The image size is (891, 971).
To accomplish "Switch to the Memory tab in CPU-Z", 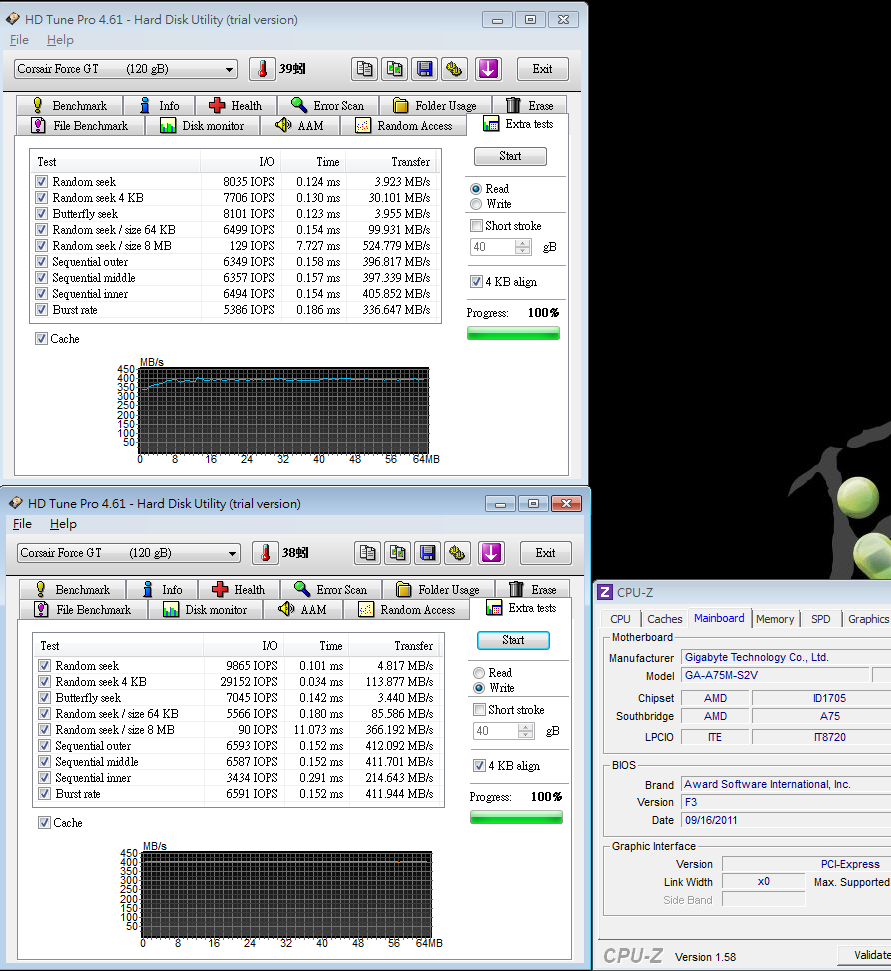I will point(775,619).
